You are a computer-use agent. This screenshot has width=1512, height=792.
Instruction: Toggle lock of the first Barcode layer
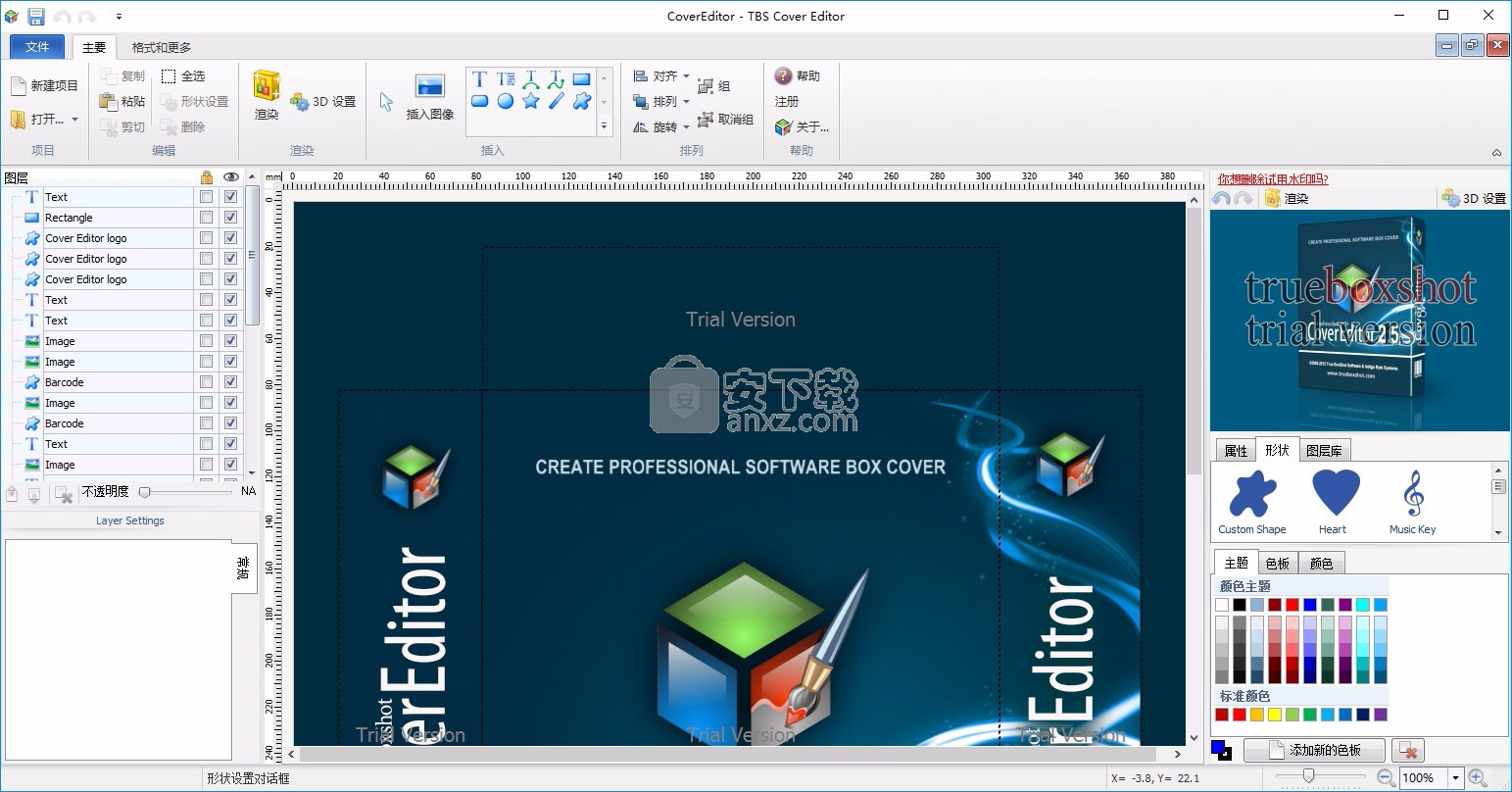click(x=206, y=381)
